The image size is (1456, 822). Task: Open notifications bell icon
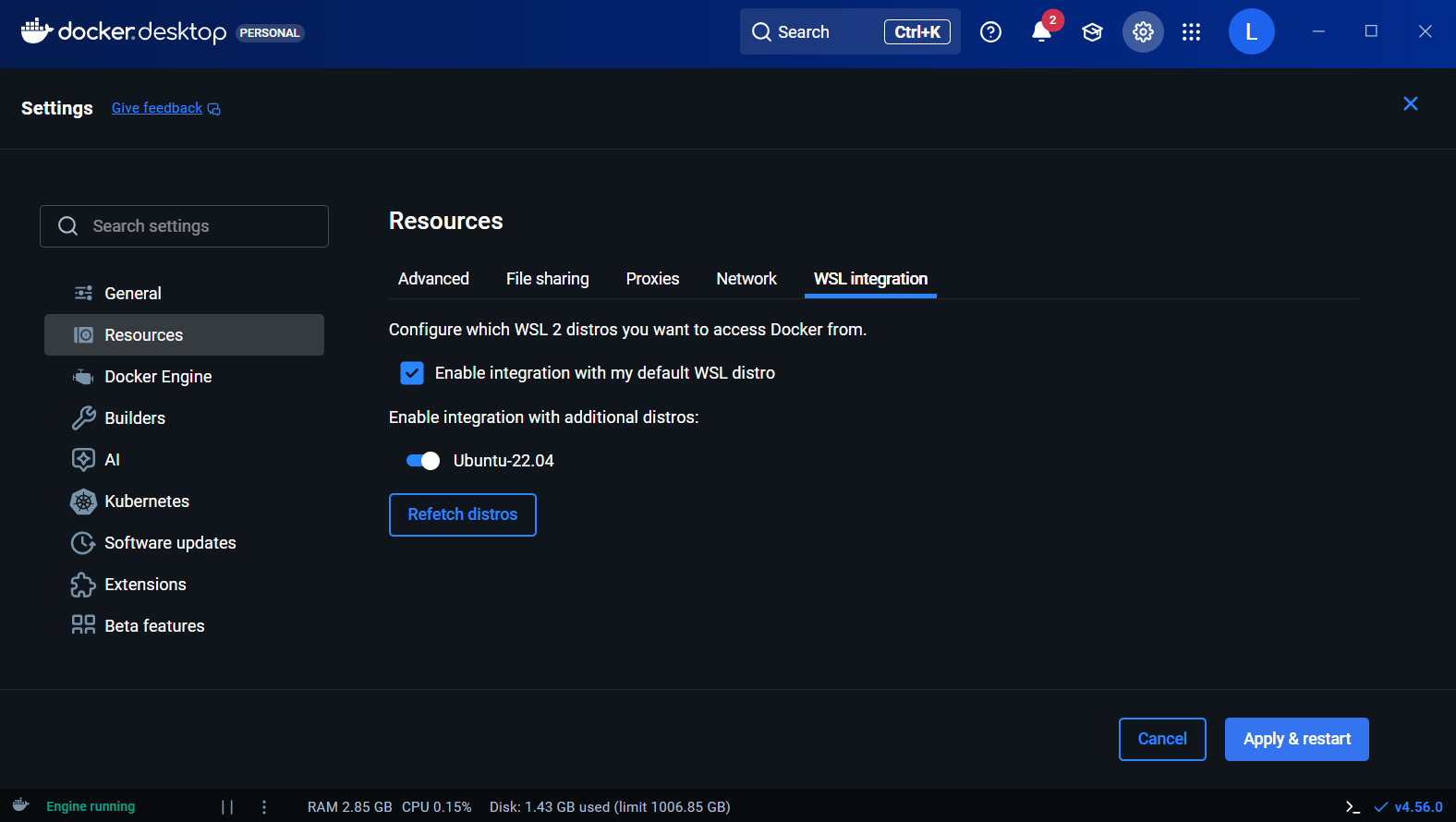(x=1041, y=32)
